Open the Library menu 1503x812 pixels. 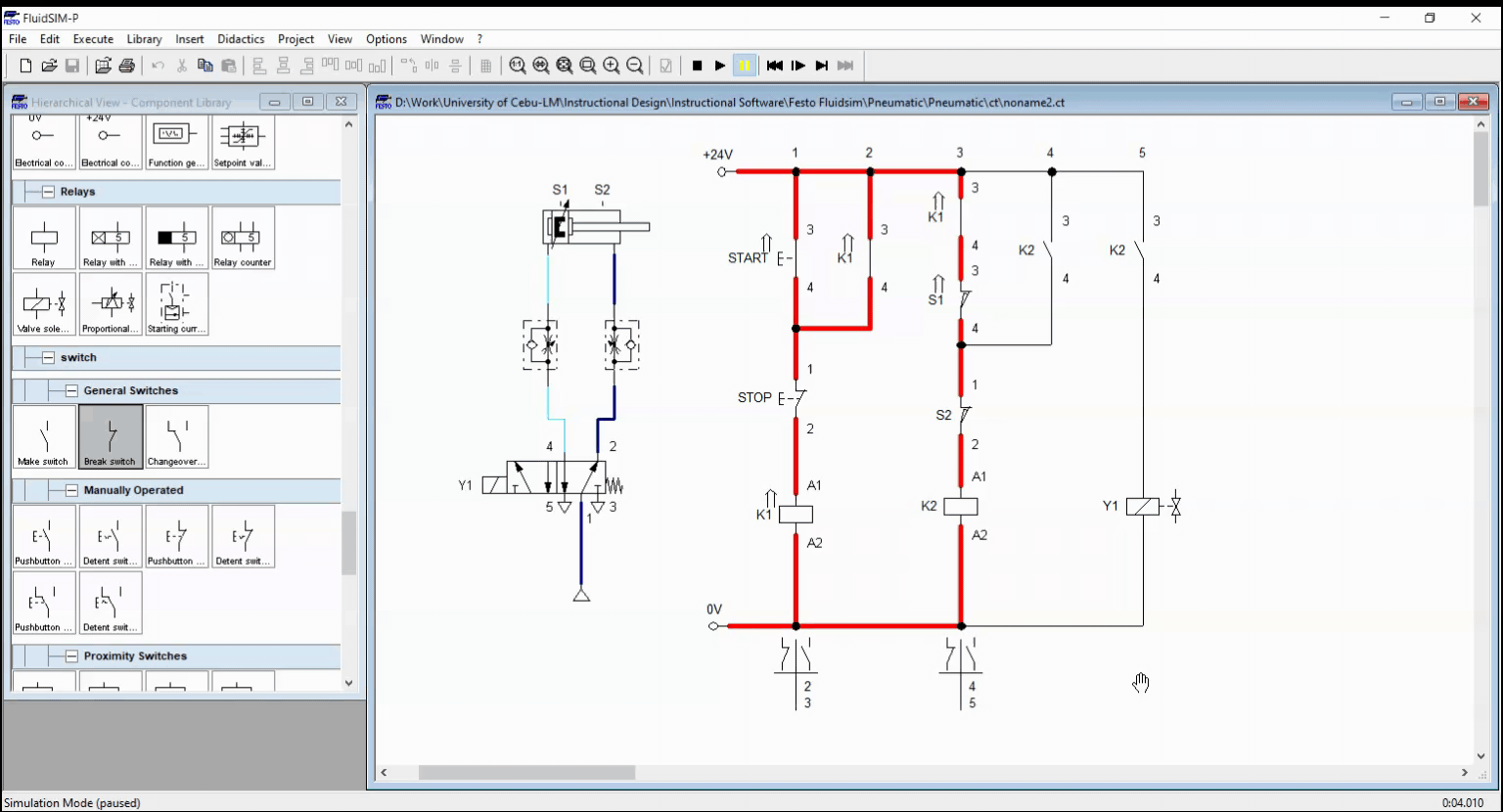(144, 39)
